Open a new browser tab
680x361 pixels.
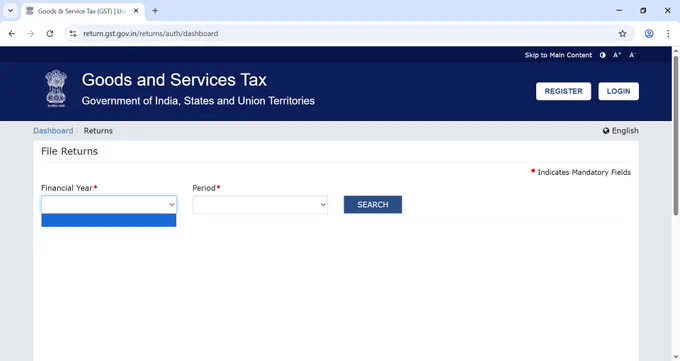[x=155, y=11]
